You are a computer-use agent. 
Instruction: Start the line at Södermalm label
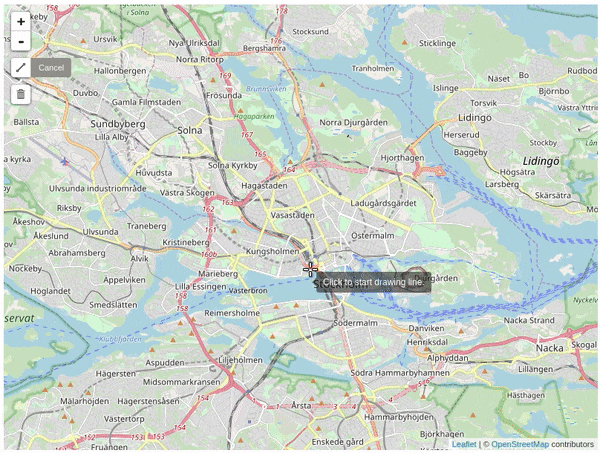pos(355,323)
